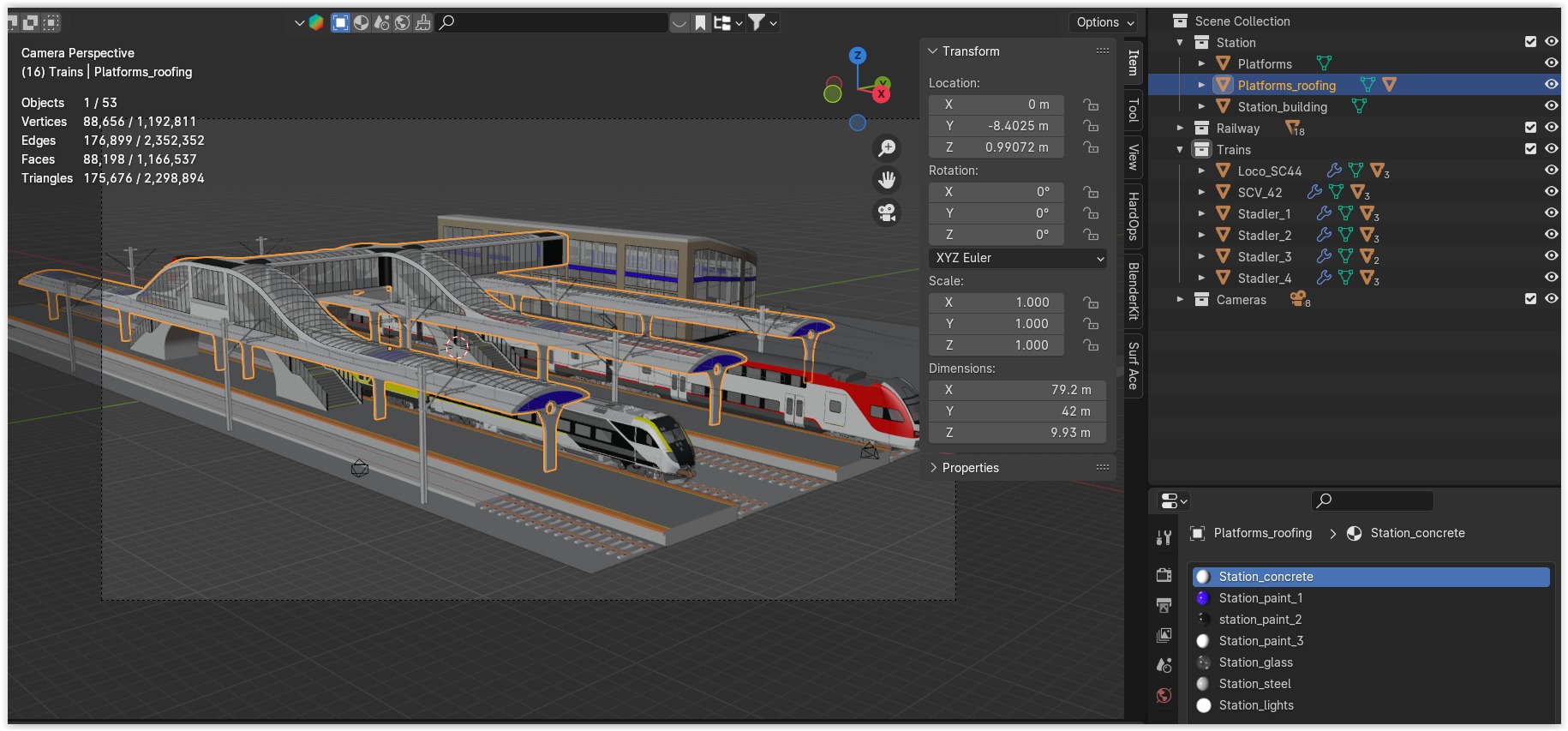
Task: Uncheck the Station collection exclude checkbox
Action: pos(1530,42)
